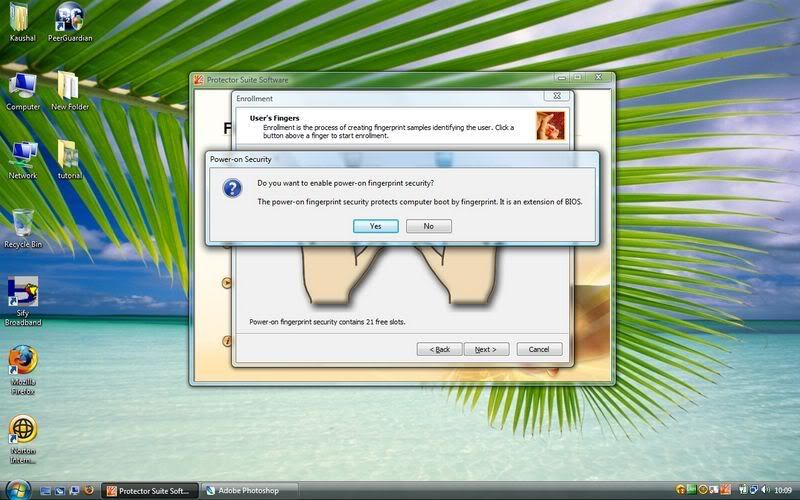This screenshot has width=800, height=500.
Task: Click the yellow circular Norton tray icon
Action: point(703,490)
